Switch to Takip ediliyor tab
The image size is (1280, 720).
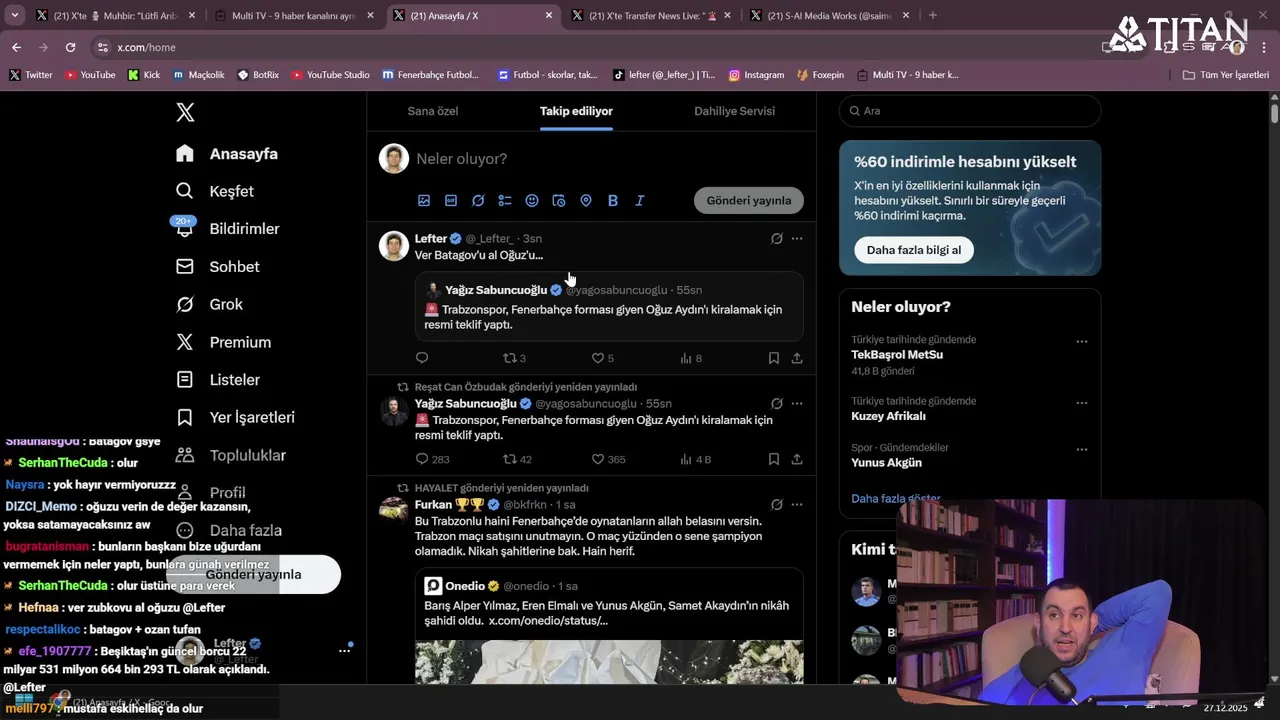coord(576,111)
